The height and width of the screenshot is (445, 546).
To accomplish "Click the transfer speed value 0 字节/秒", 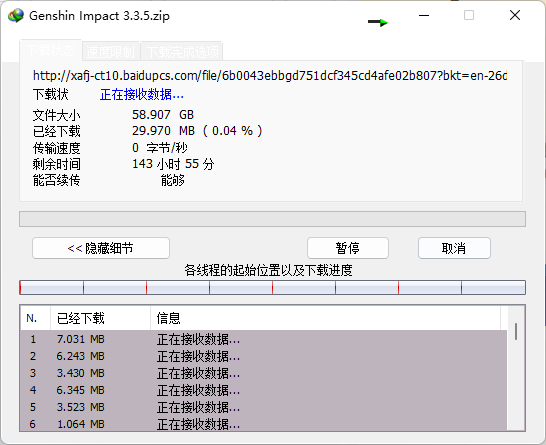I will point(159,148).
